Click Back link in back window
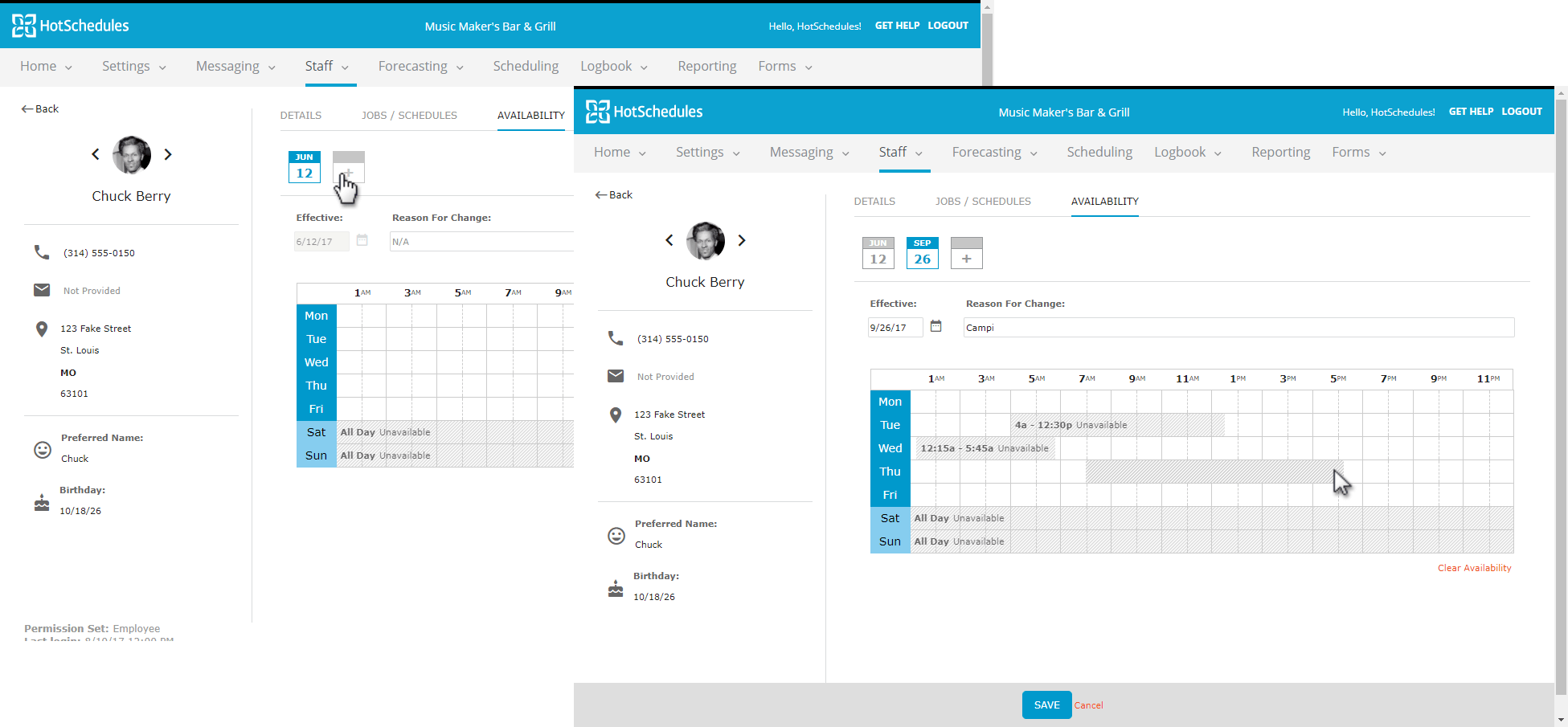The width and height of the screenshot is (1568, 727). click(x=40, y=108)
